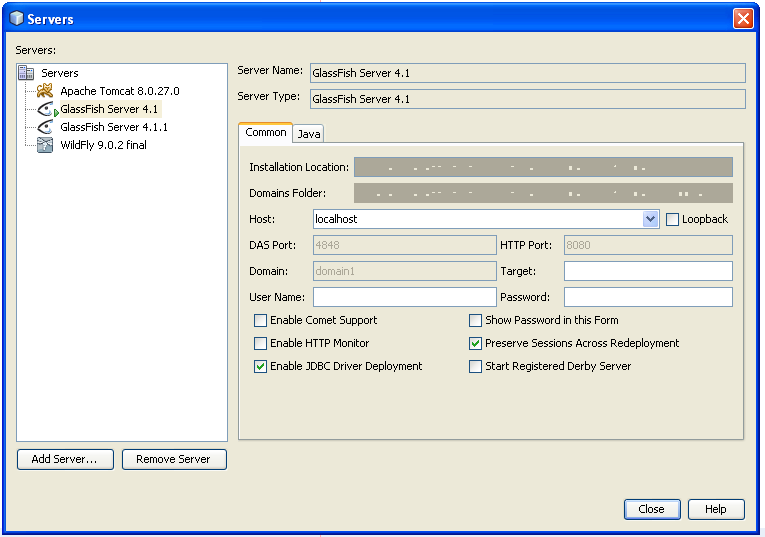Enable Comet Support checkbox
Screen dimensions: 765x537
[x=261, y=320]
